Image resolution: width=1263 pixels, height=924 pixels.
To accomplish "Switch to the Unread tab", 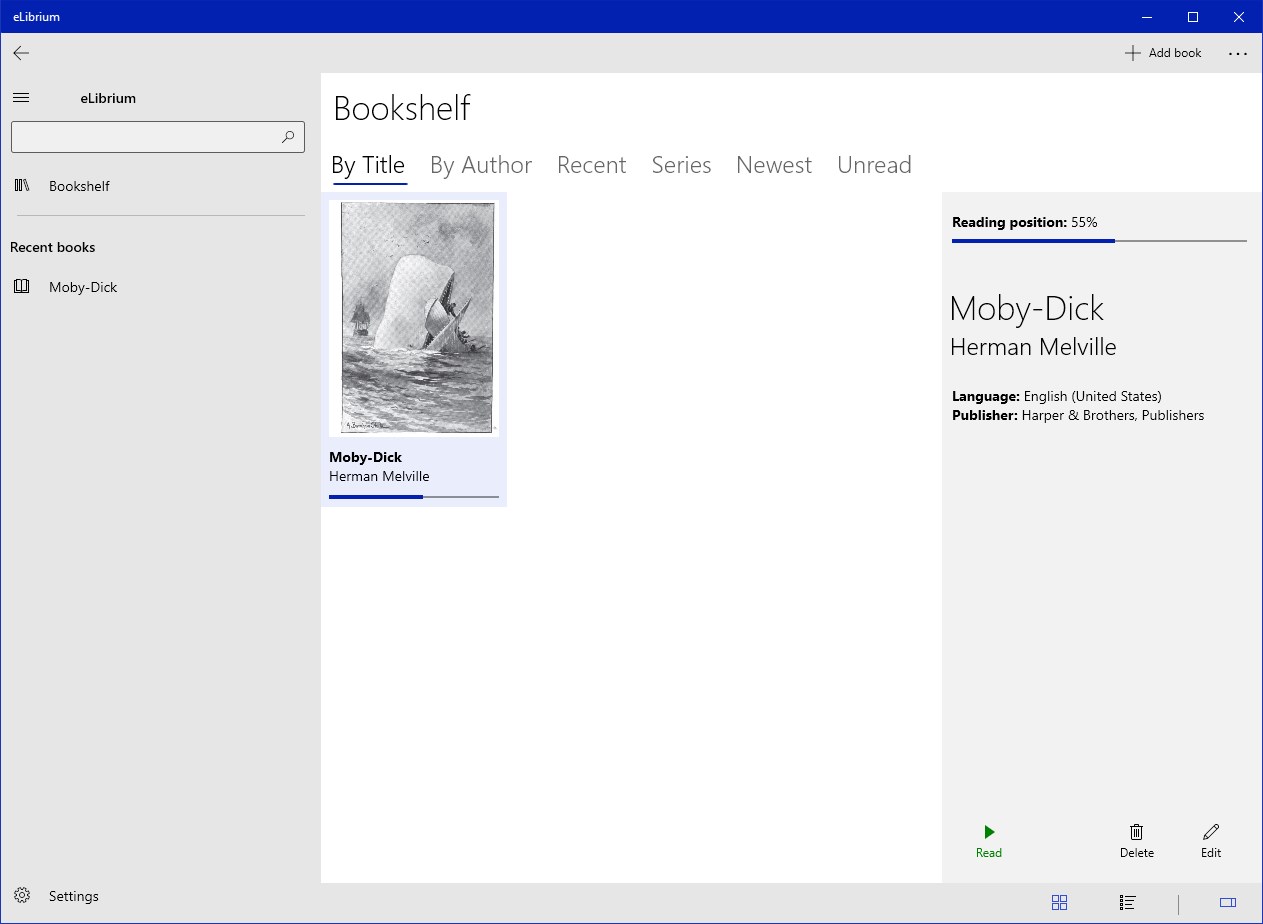I will pyautogui.click(x=874, y=165).
